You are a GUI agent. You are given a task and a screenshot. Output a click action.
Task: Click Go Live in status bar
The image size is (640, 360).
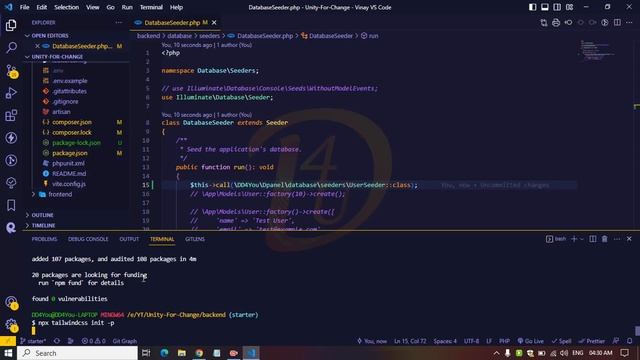pos(531,341)
